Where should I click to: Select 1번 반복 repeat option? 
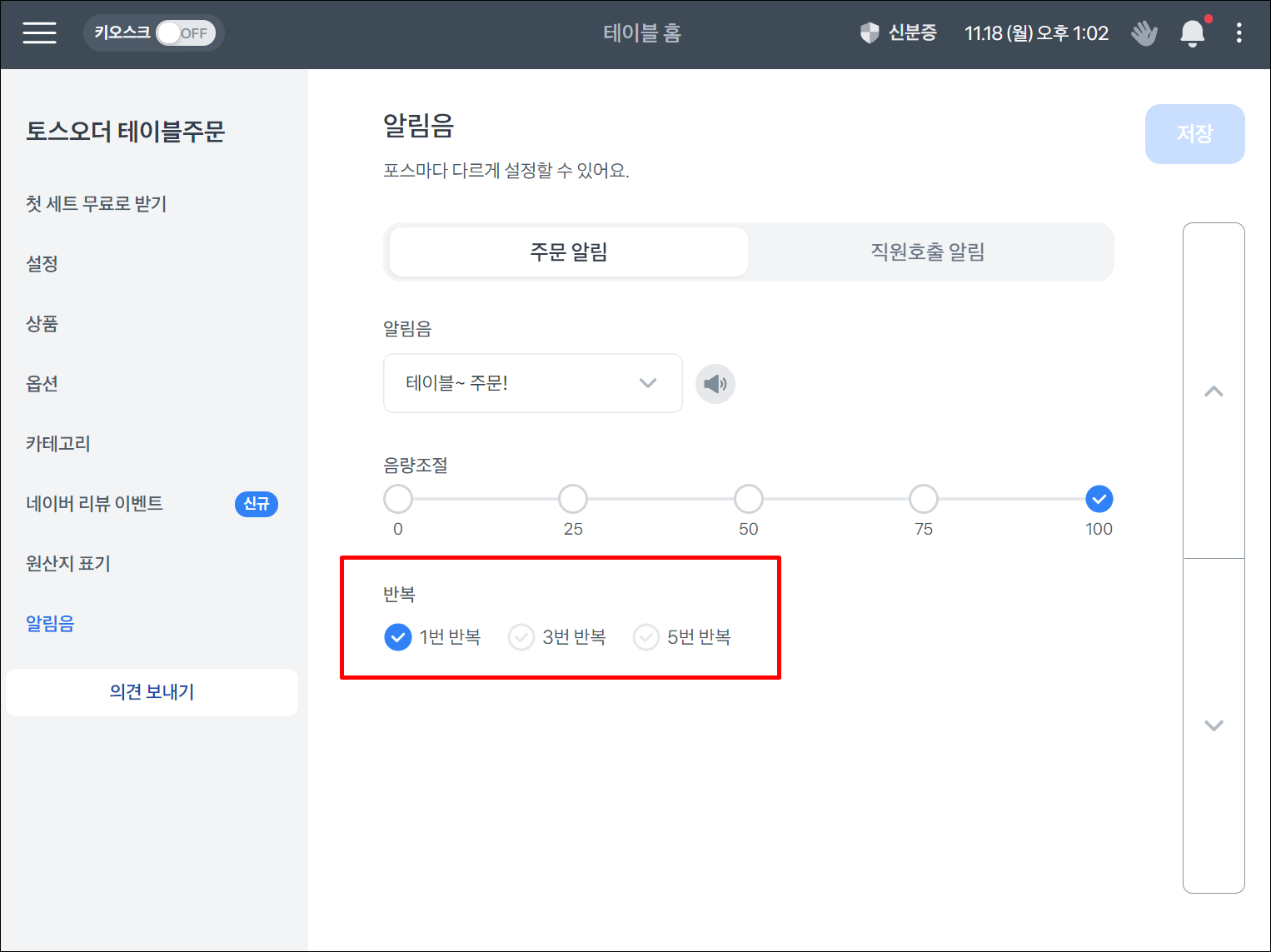point(398,637)
